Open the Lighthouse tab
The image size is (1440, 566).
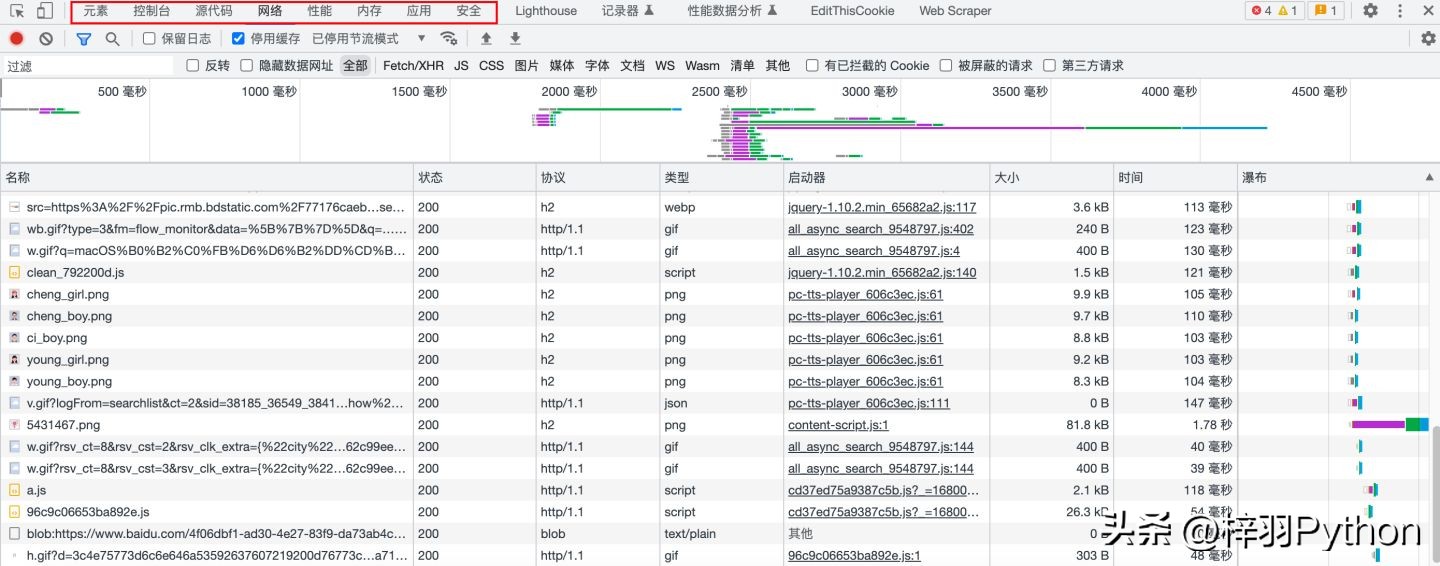[546, 11]
